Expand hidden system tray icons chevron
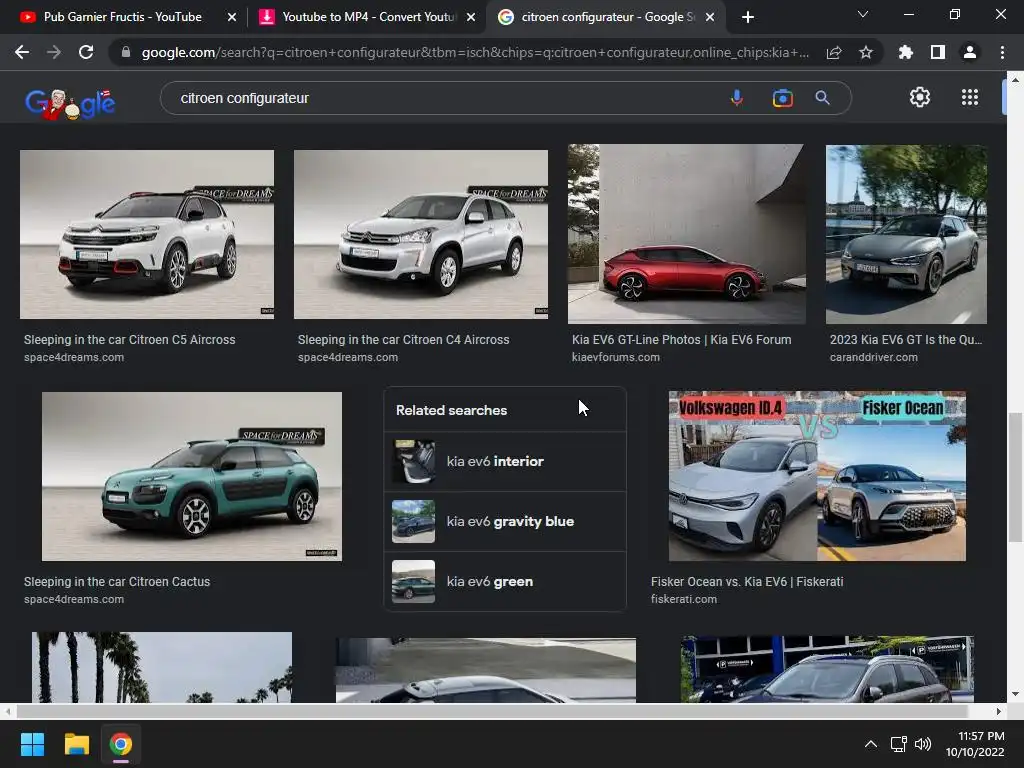Viewport: 1024px width, 768px height. (871, 744)
